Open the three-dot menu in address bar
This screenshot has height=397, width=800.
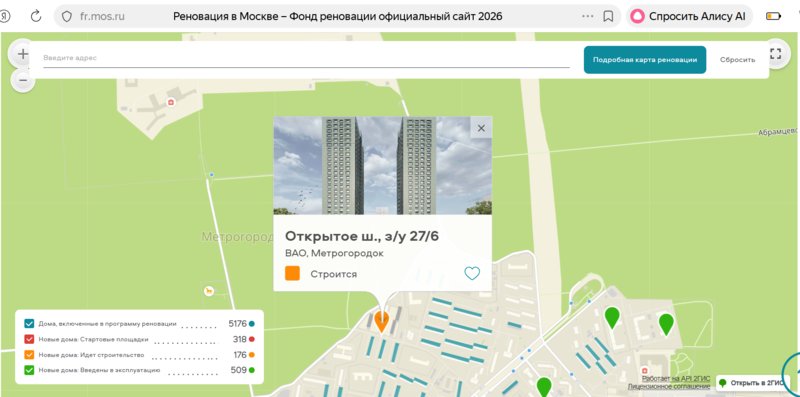588,16
